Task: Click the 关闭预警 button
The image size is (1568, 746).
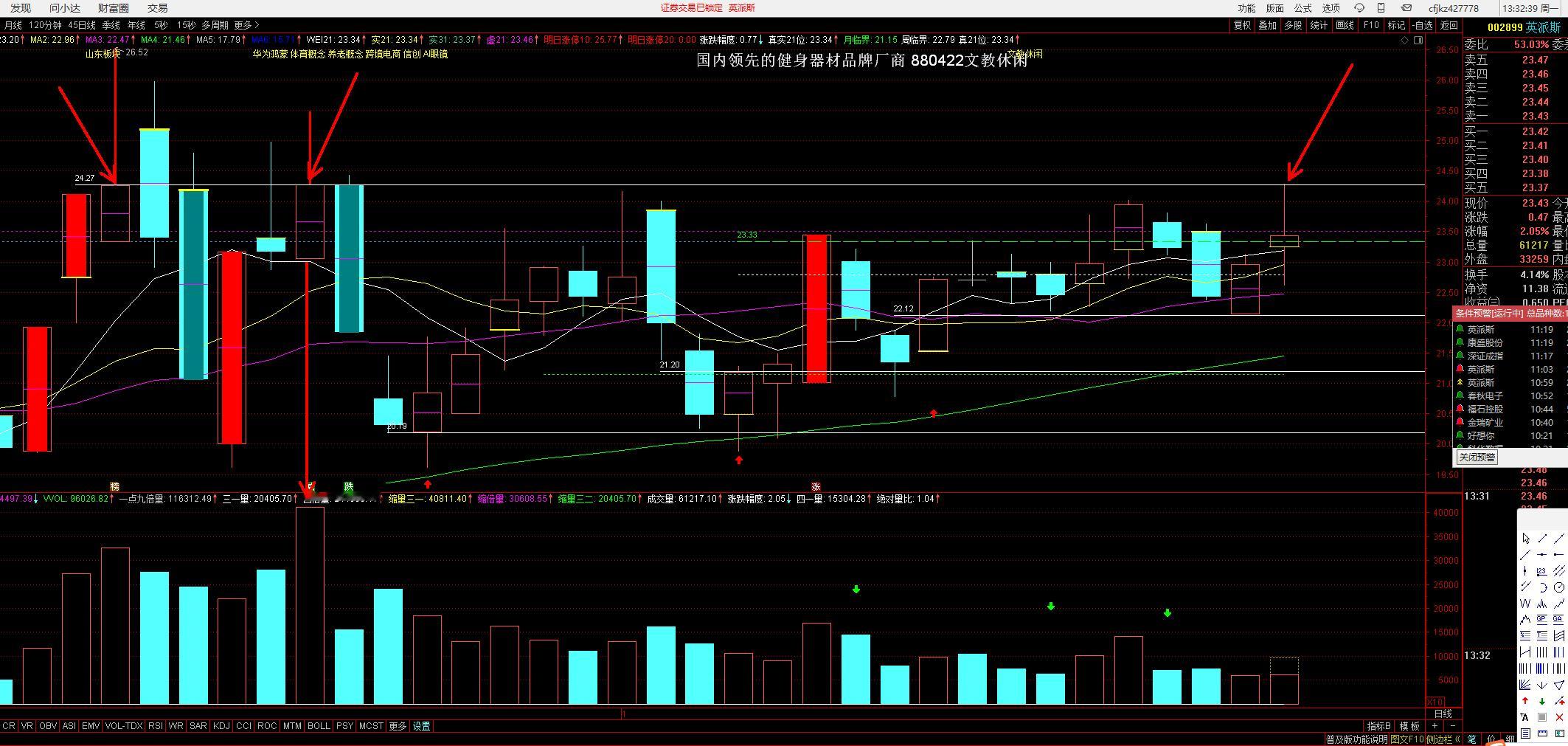Action: point(1477,457)
